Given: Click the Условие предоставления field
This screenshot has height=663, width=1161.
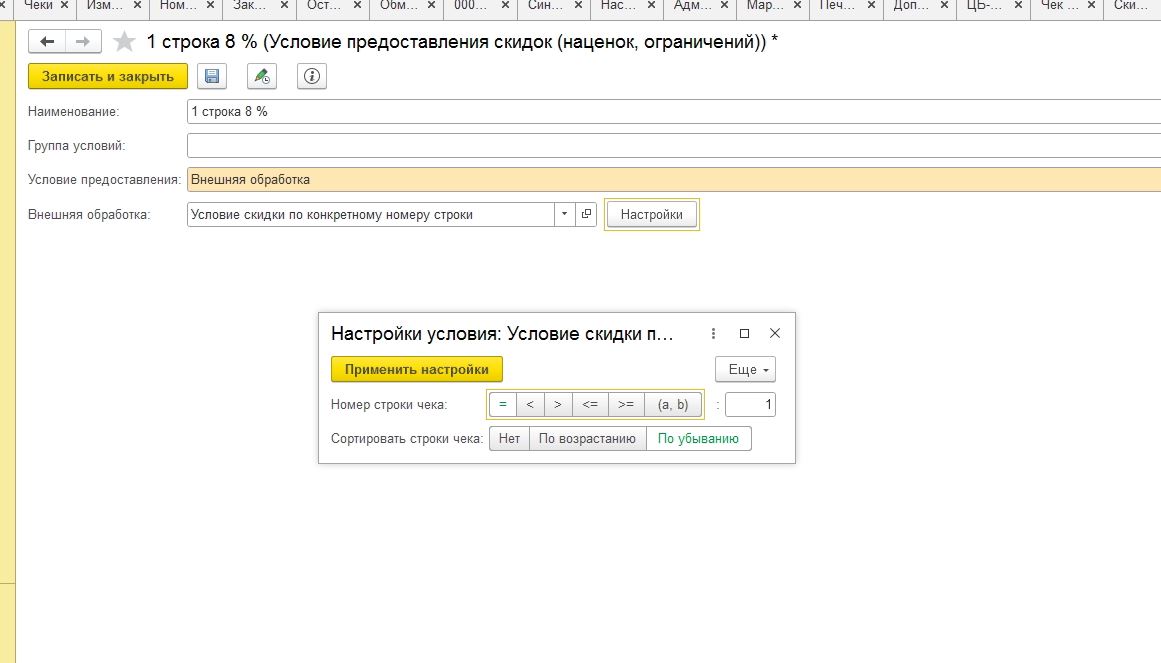Looking at the screenshot, I should point(674,180).
